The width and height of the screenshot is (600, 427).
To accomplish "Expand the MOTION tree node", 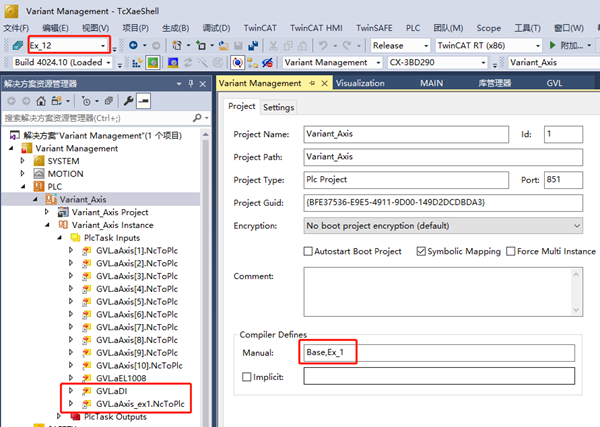I will [x=23, y=174].
